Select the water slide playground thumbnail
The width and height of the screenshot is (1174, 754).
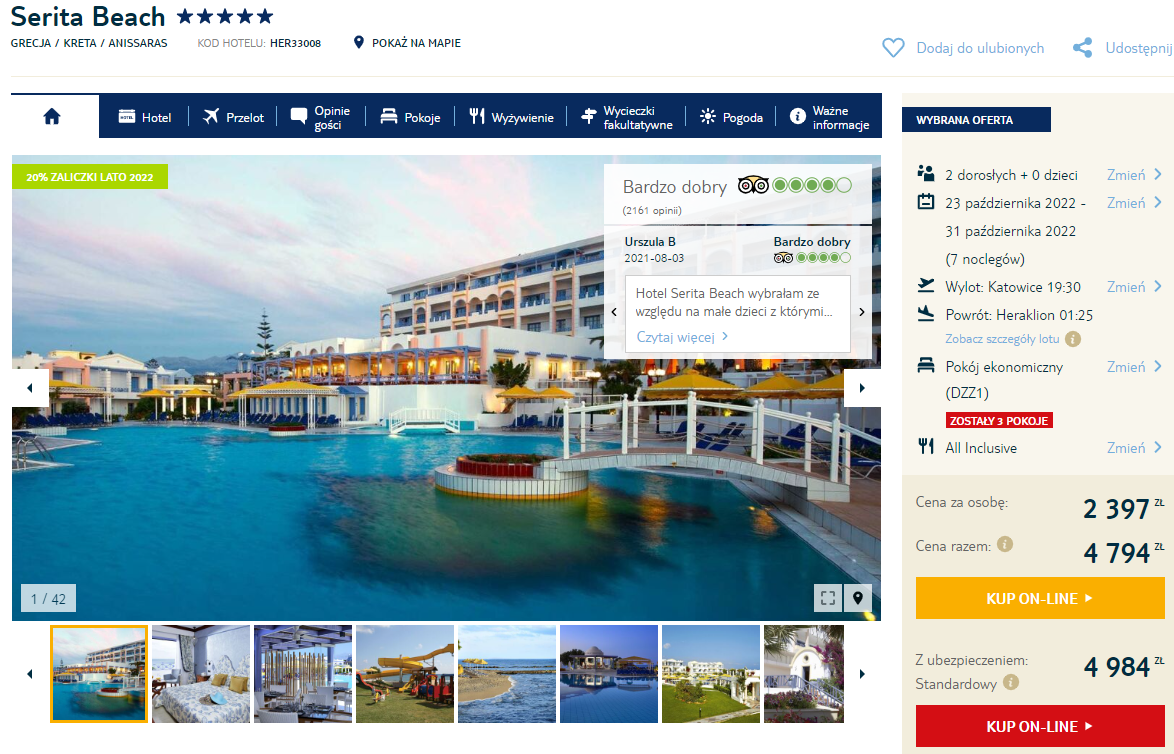click(404, 673)
